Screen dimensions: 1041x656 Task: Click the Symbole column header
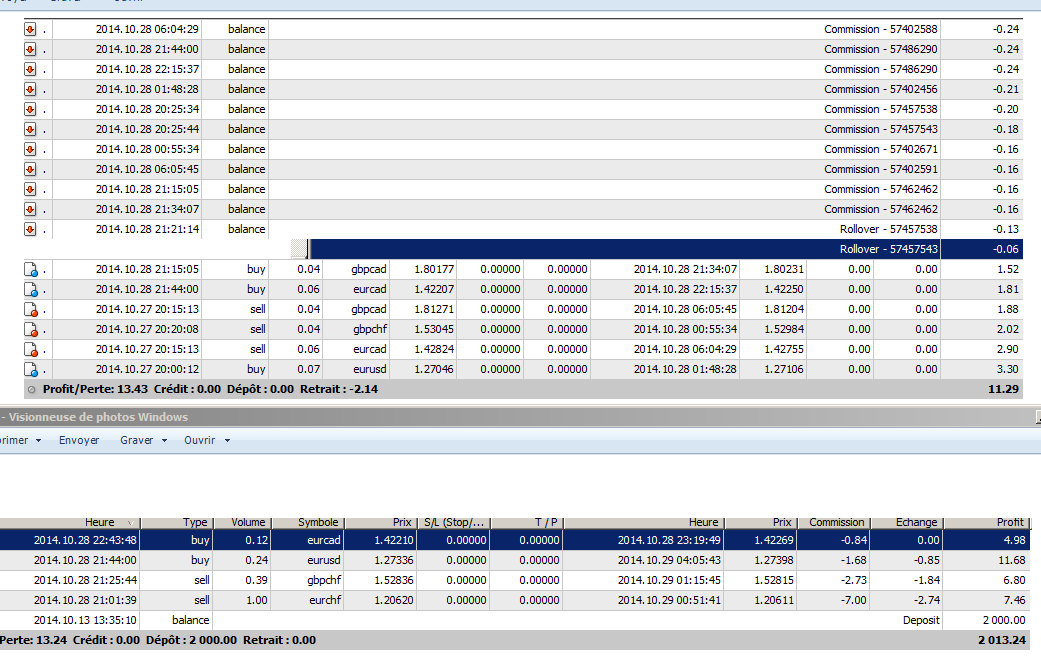point(318,522)
